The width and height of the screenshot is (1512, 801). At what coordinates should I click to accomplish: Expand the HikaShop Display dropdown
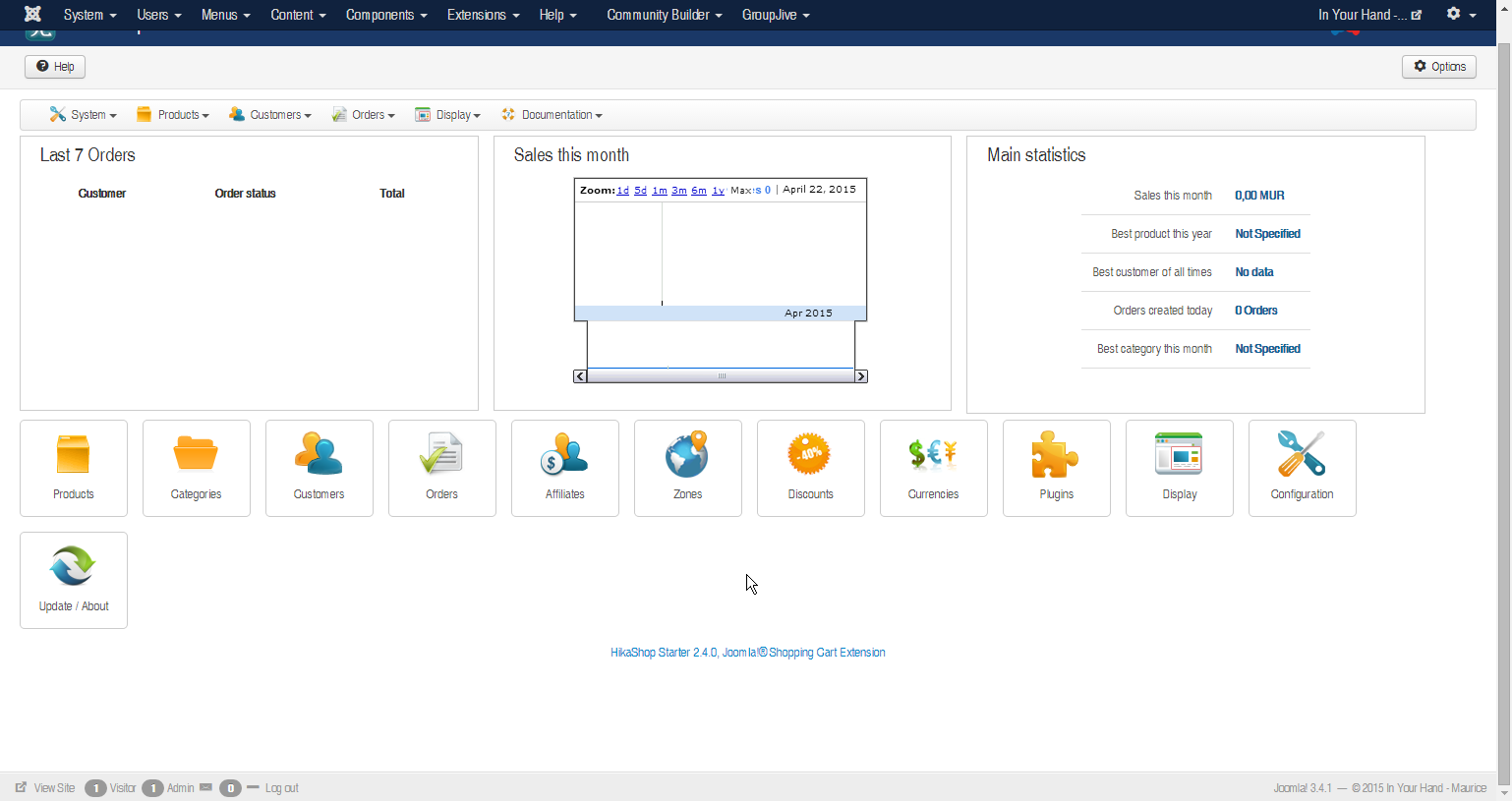(448, 115)
